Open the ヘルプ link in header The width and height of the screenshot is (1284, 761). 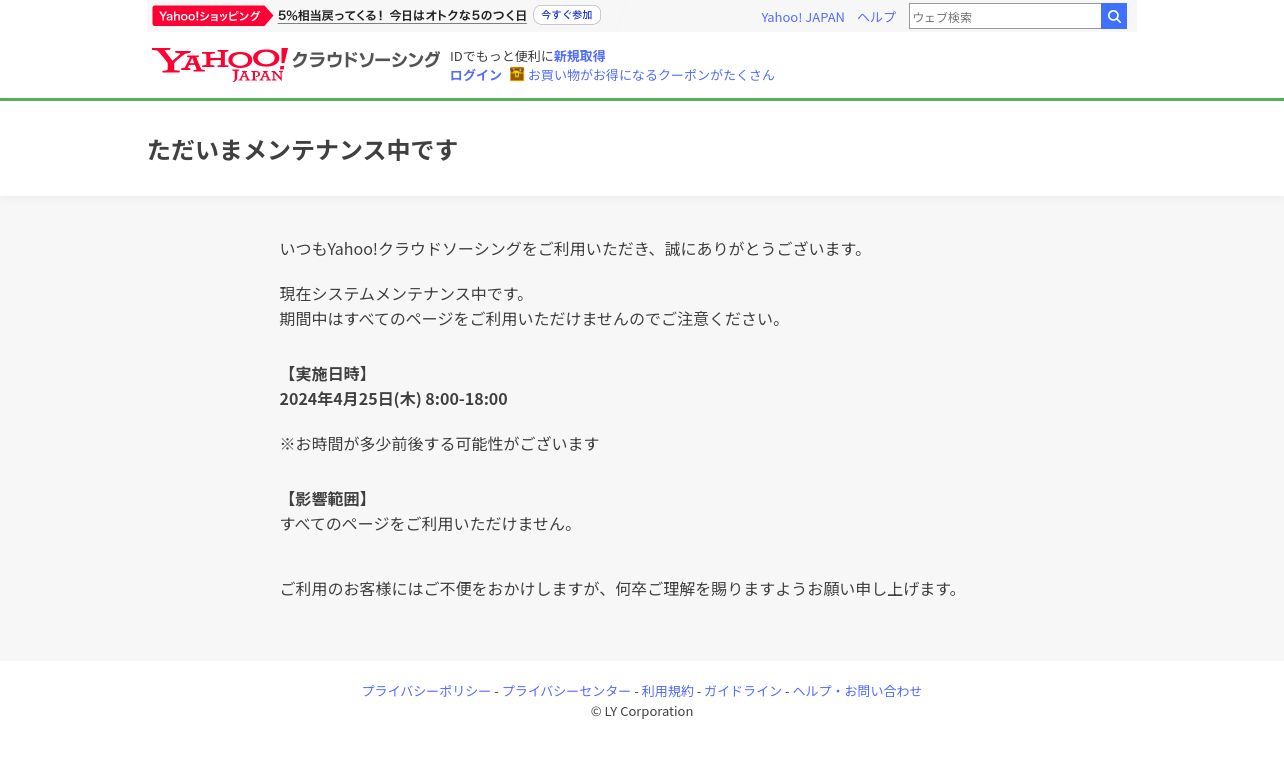pyautogui.click(x=876, y=17)
